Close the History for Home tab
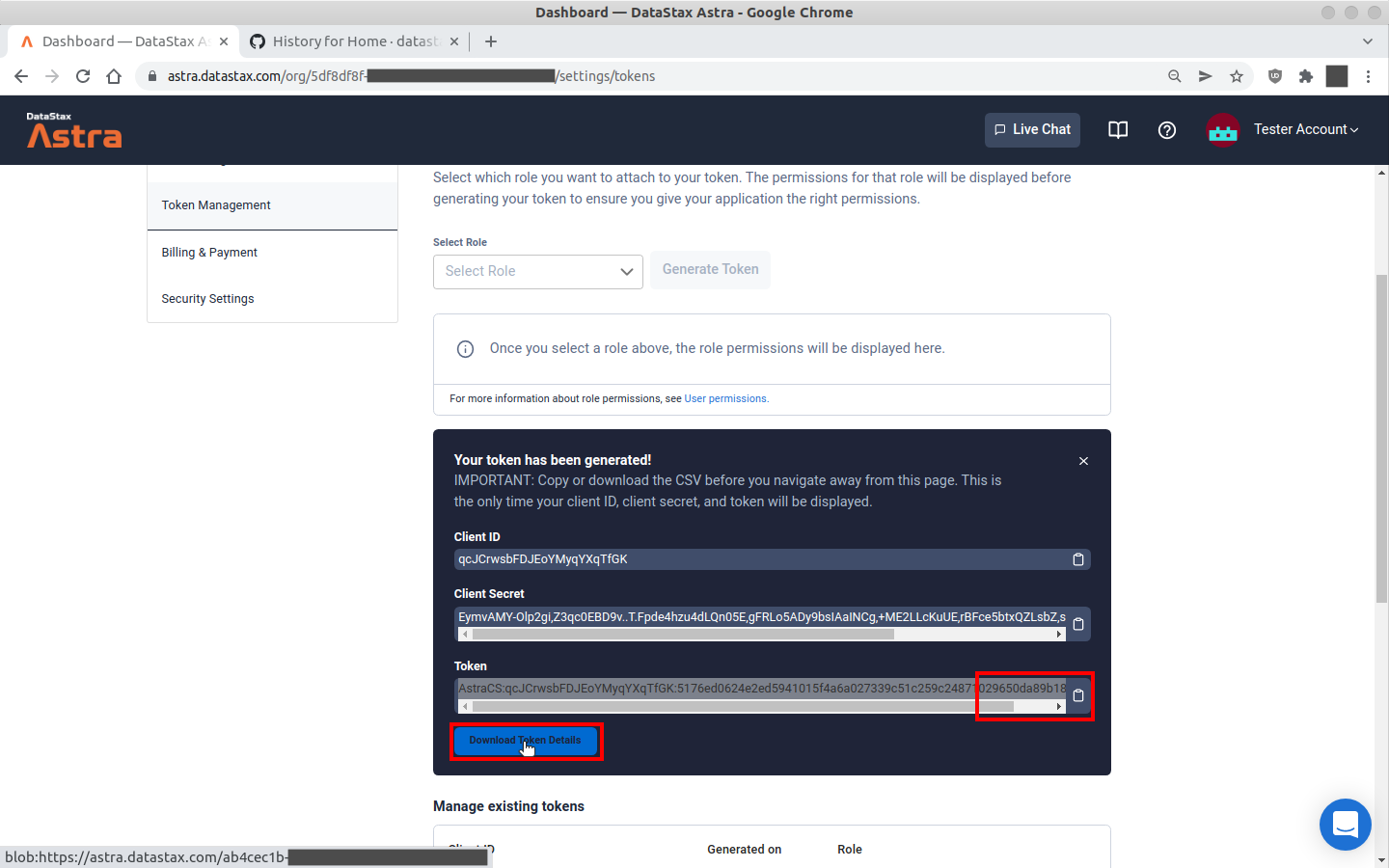1389x868 pixels. click(x=454, y=41)
